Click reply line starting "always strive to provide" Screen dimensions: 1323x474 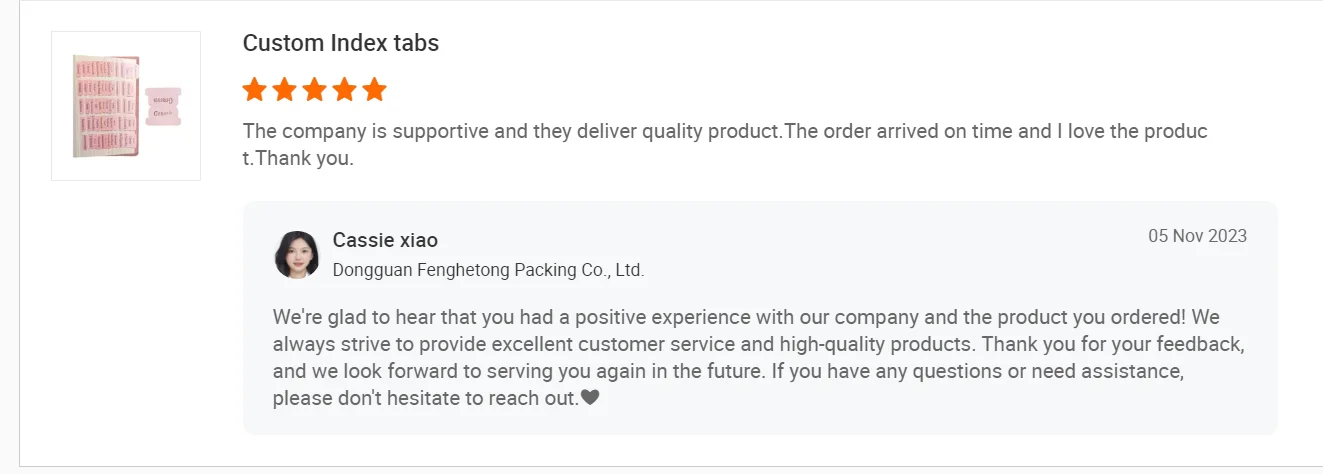coord(758,345)
